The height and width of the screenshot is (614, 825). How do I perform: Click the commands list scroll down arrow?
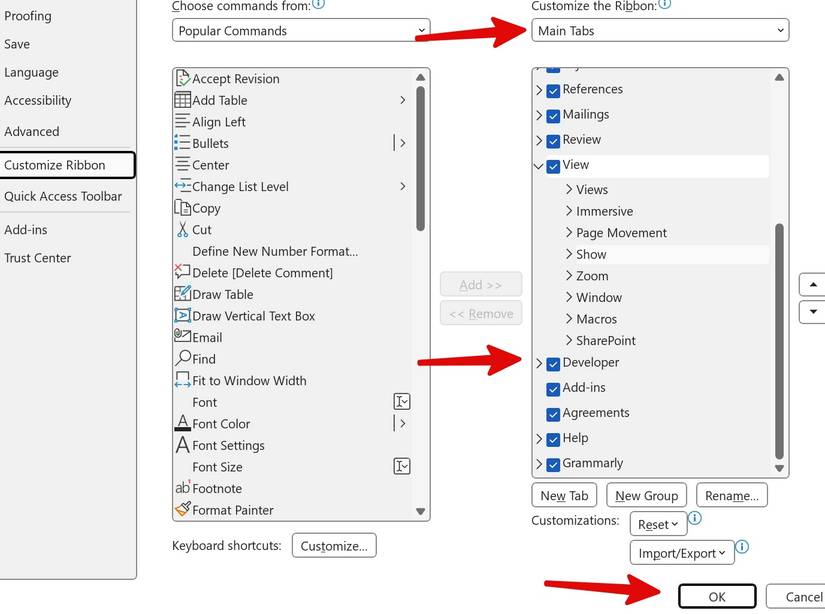pos(420,511)
